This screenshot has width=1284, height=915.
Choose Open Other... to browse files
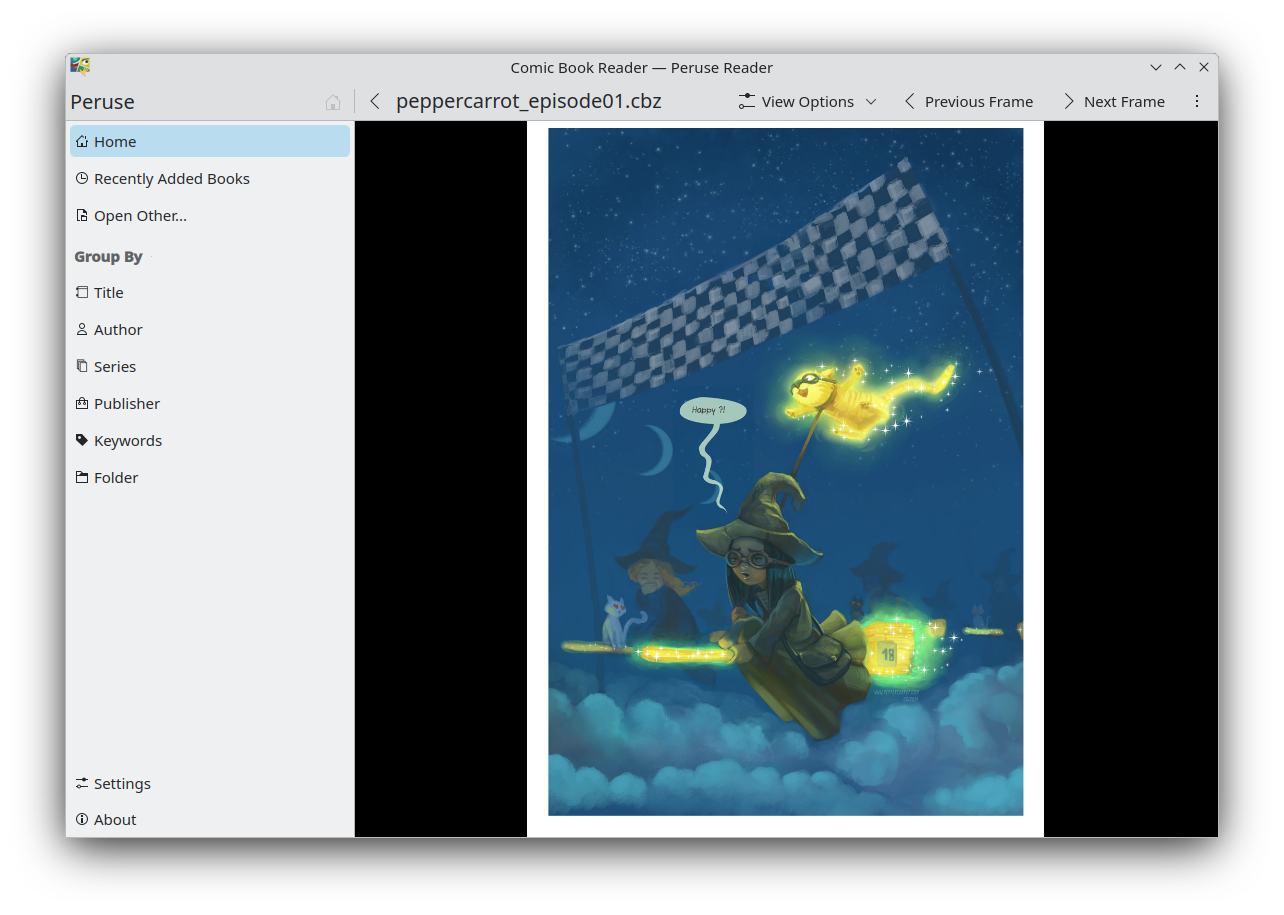[x=140, y=216]
